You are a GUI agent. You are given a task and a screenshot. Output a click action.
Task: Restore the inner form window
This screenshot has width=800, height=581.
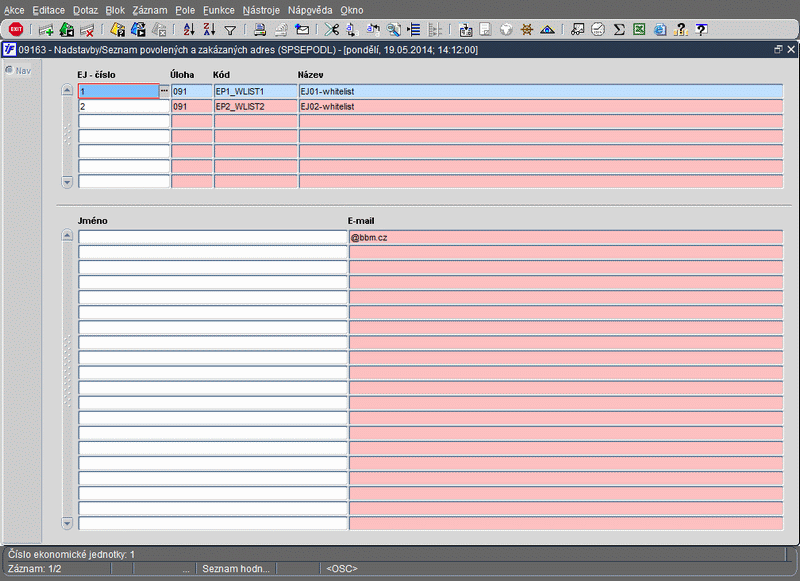(x=778, y=49)
